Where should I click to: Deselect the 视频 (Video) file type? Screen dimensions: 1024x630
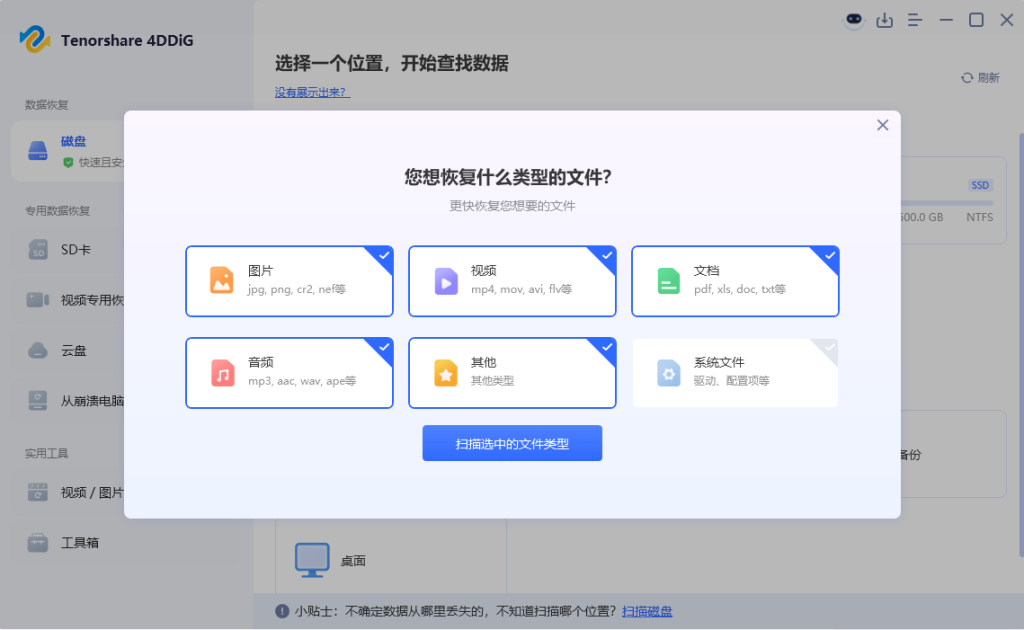(512, 281)
